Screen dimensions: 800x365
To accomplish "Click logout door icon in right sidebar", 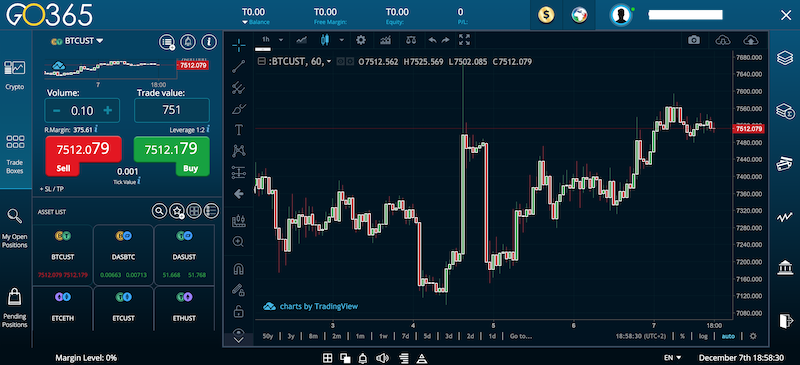I will [x=785, y=320].
